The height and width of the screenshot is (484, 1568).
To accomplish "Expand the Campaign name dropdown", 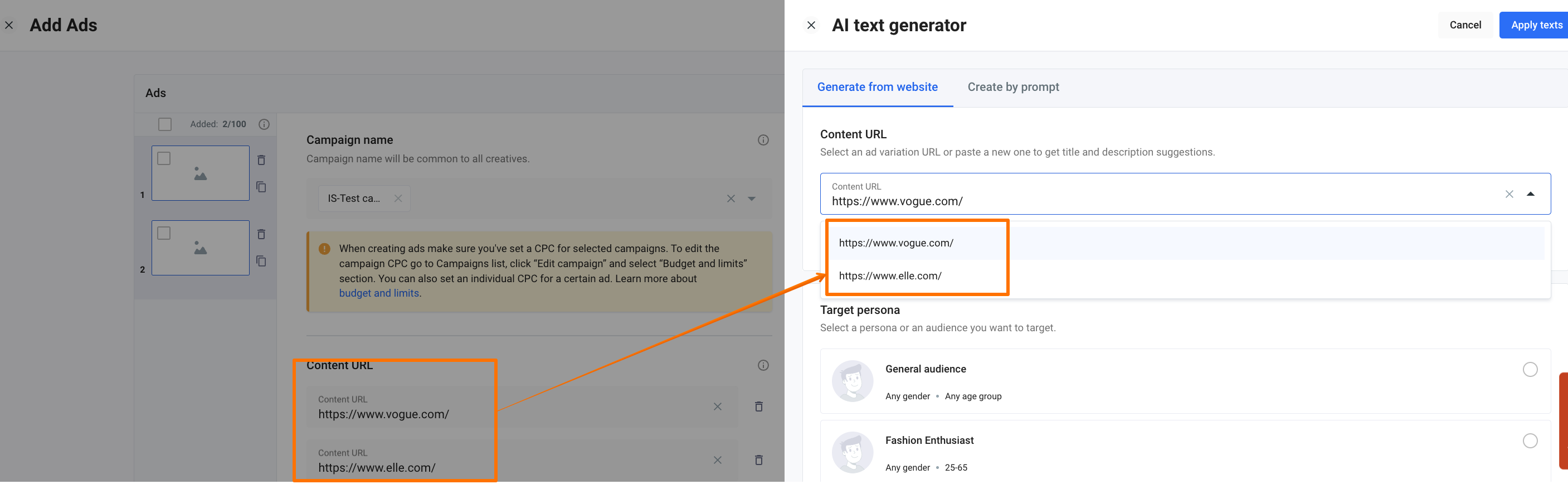I will (x=752, y=199).
